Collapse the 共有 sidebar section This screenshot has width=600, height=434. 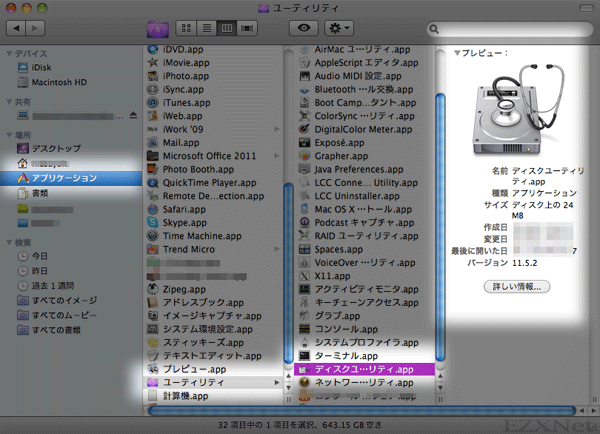(x=10, y=102)
